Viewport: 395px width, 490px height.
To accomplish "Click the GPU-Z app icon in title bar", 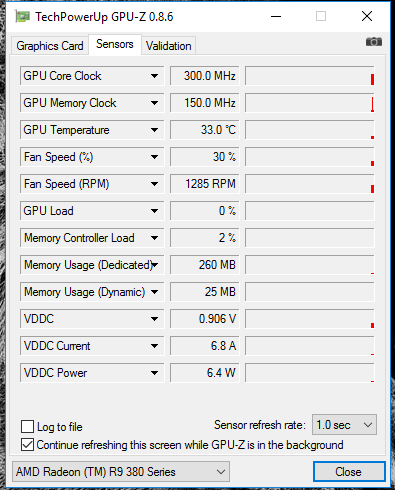I will [22, 16].
